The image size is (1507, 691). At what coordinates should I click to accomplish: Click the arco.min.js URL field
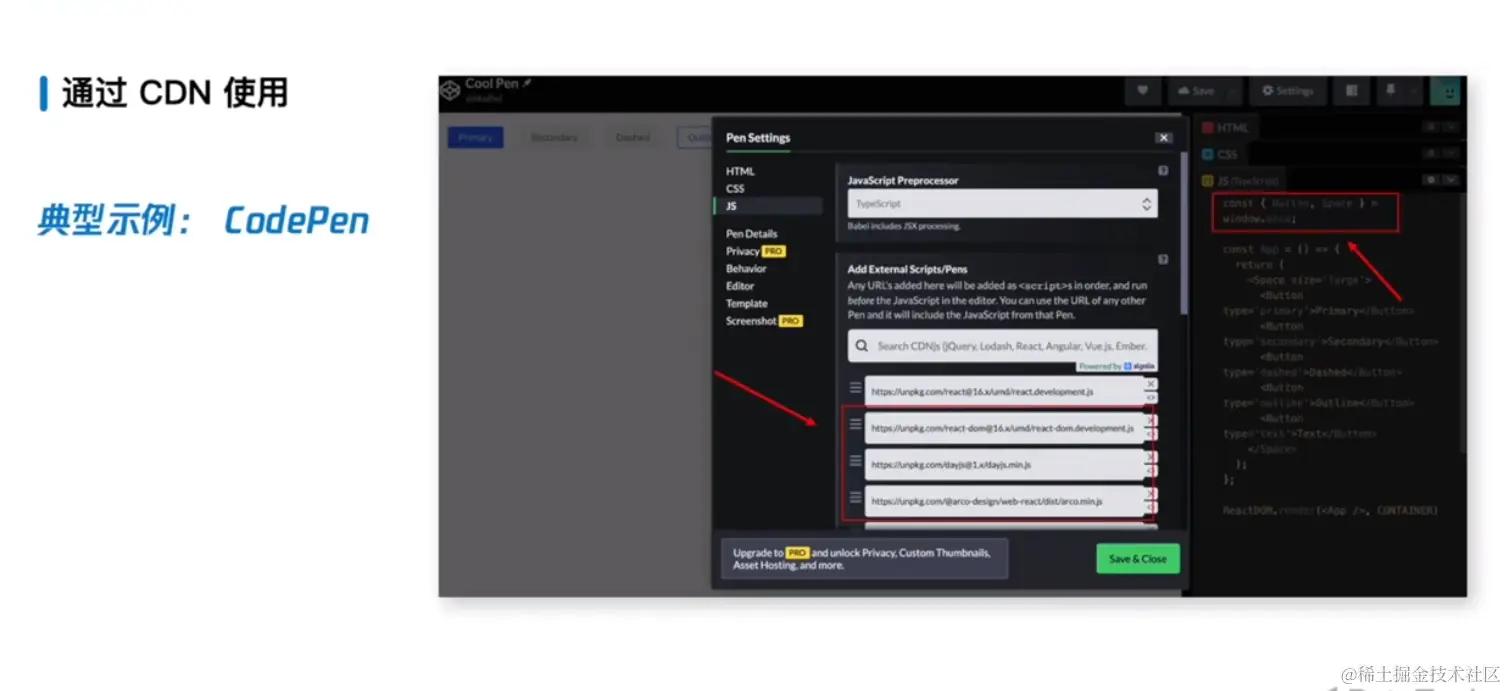(1004, 501)
